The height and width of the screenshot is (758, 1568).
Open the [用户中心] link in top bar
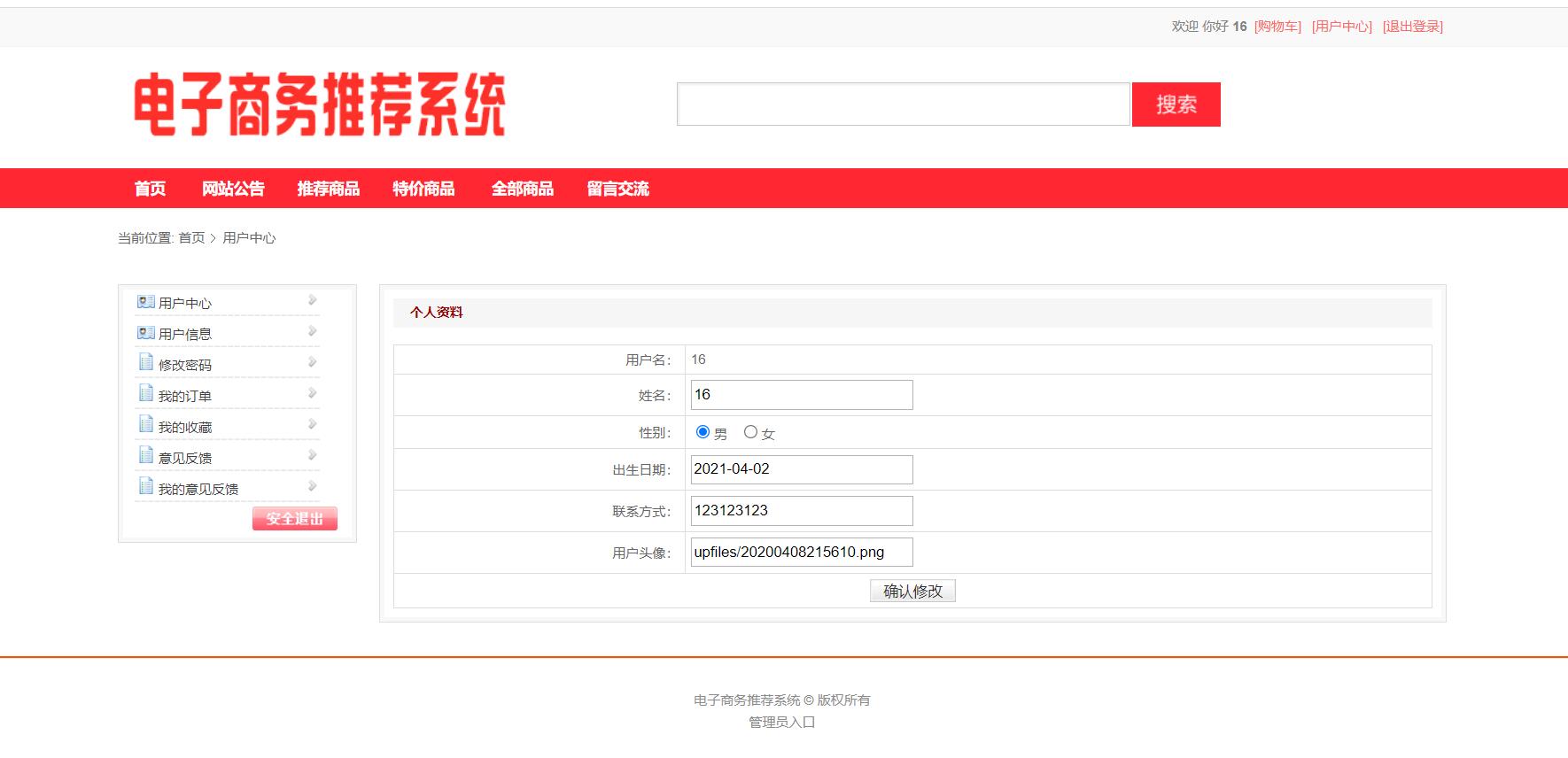1342,27
